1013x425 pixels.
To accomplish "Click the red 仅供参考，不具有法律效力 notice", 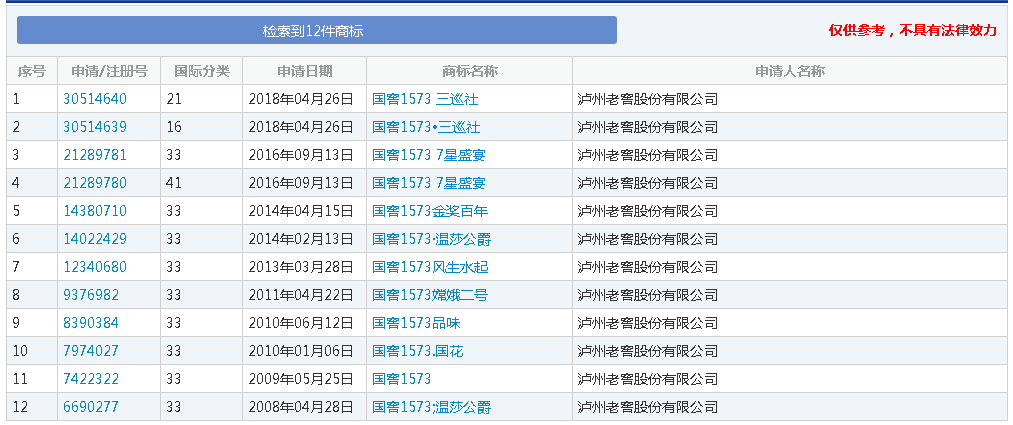I will (x=913, y=30).
